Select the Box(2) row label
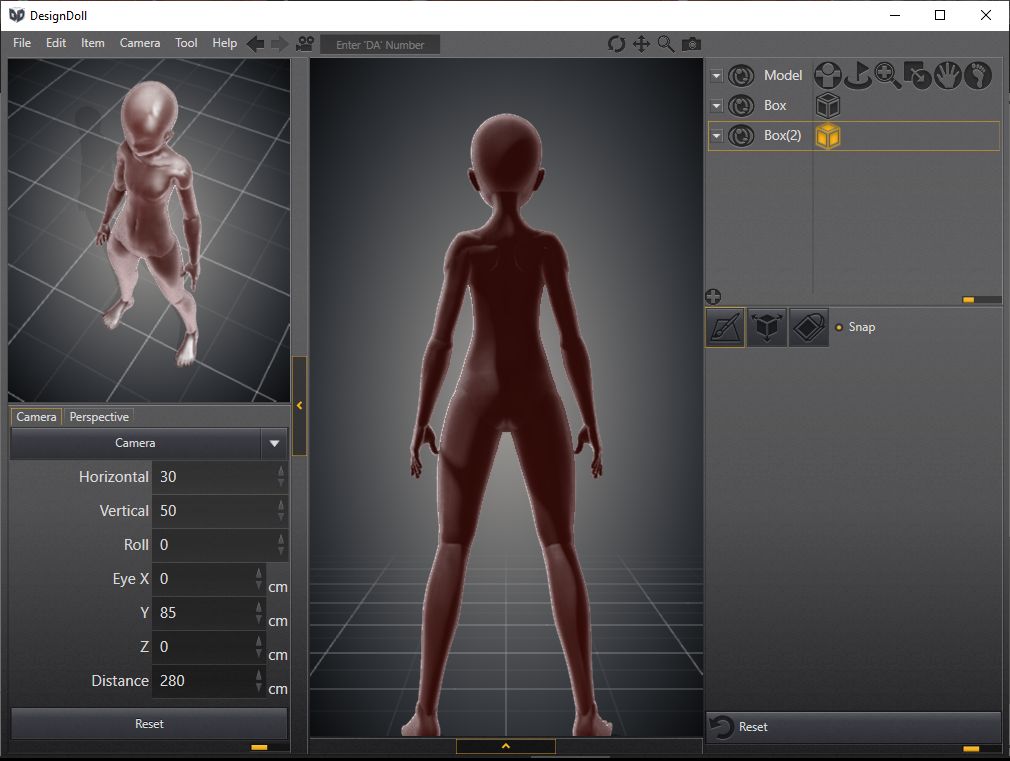The image size is (1010, 761). click(783, 135)
